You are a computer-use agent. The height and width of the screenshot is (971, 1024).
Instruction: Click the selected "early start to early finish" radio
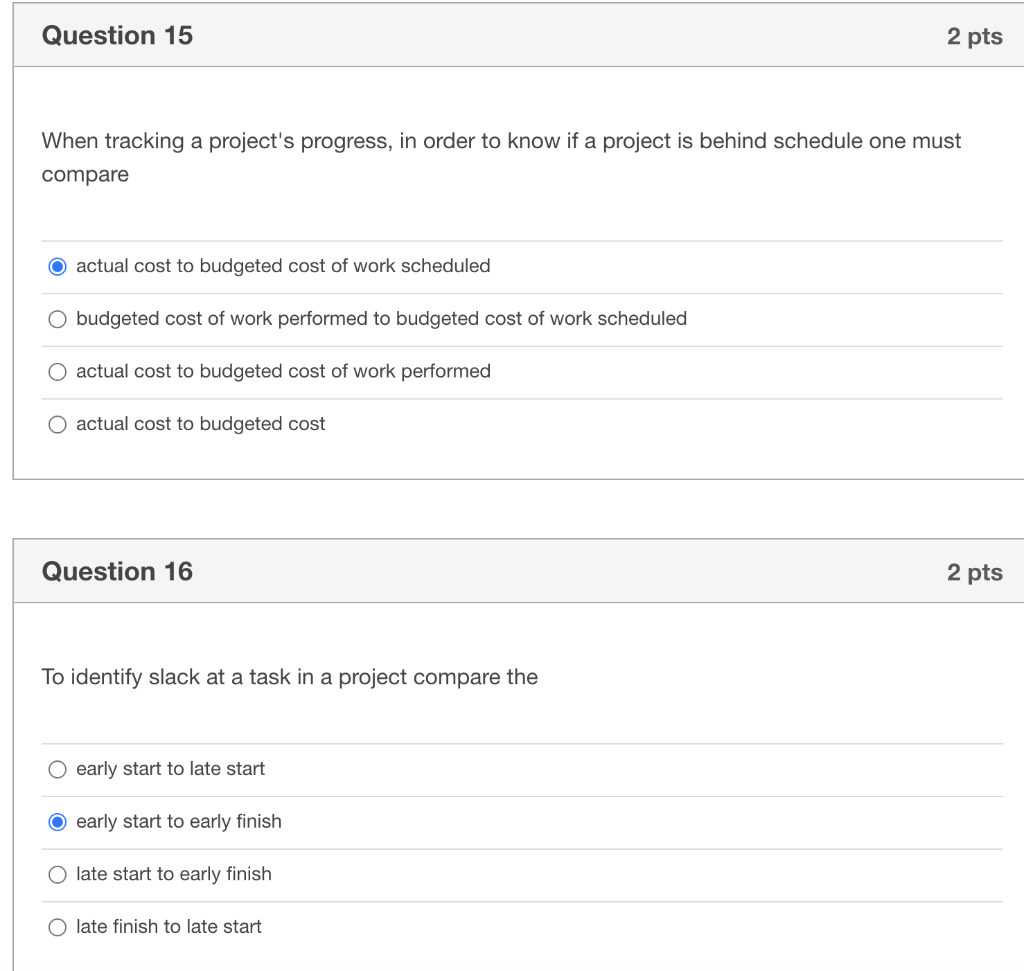57,821
